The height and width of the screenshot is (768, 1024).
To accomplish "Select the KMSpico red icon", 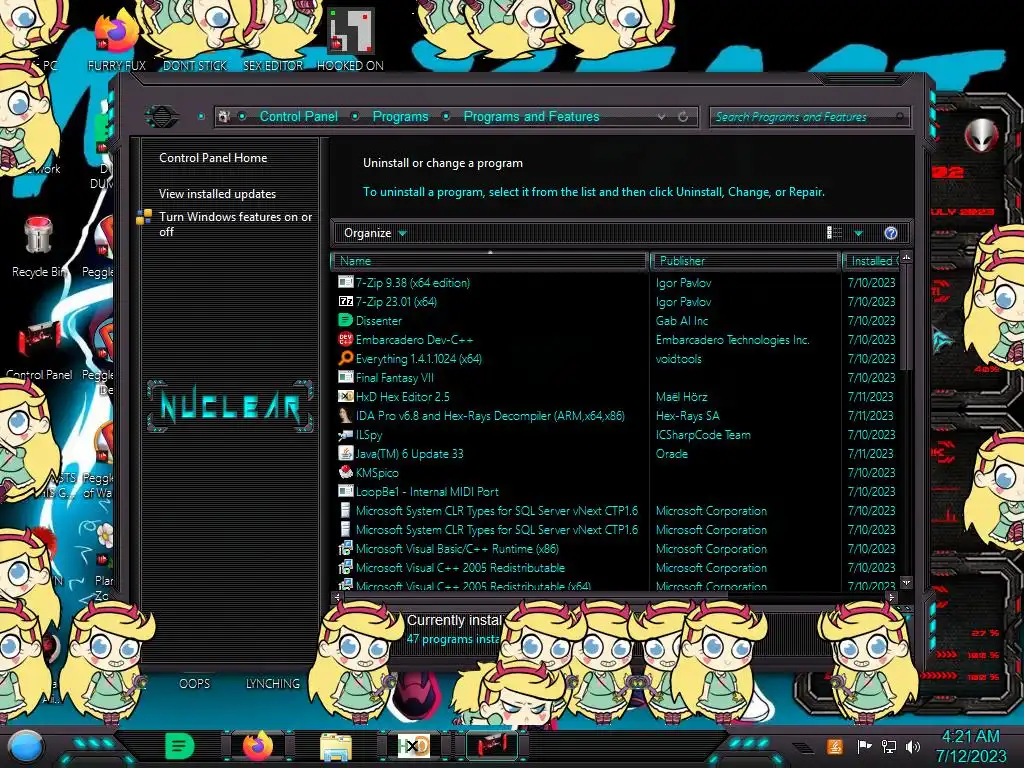I will pos(345,472).
